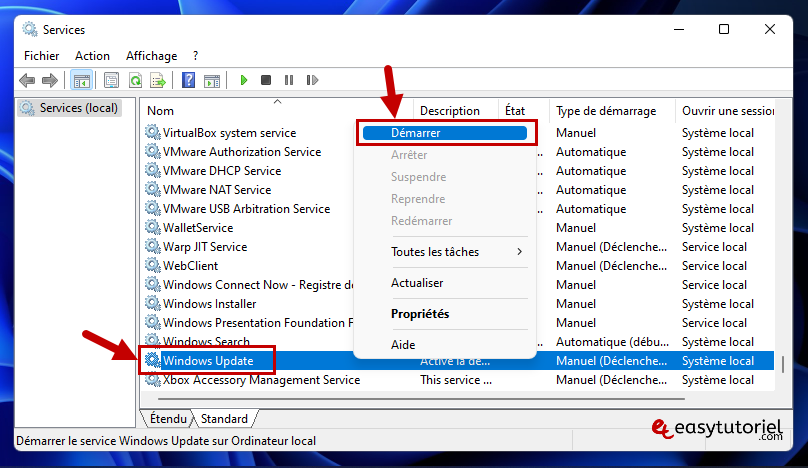The height and width of the screenshot is (468, 808).
Task: Choose Propriétés in the context menu
Action: point(445,314)
